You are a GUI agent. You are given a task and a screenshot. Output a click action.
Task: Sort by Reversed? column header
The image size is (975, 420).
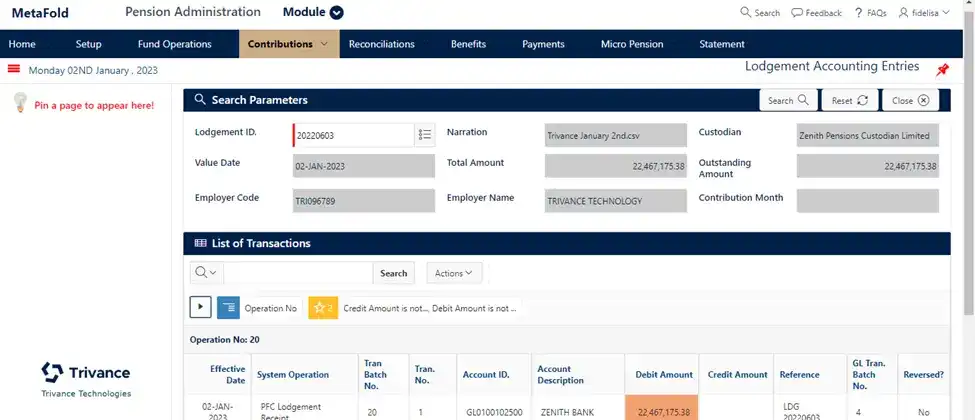[923, 375]
